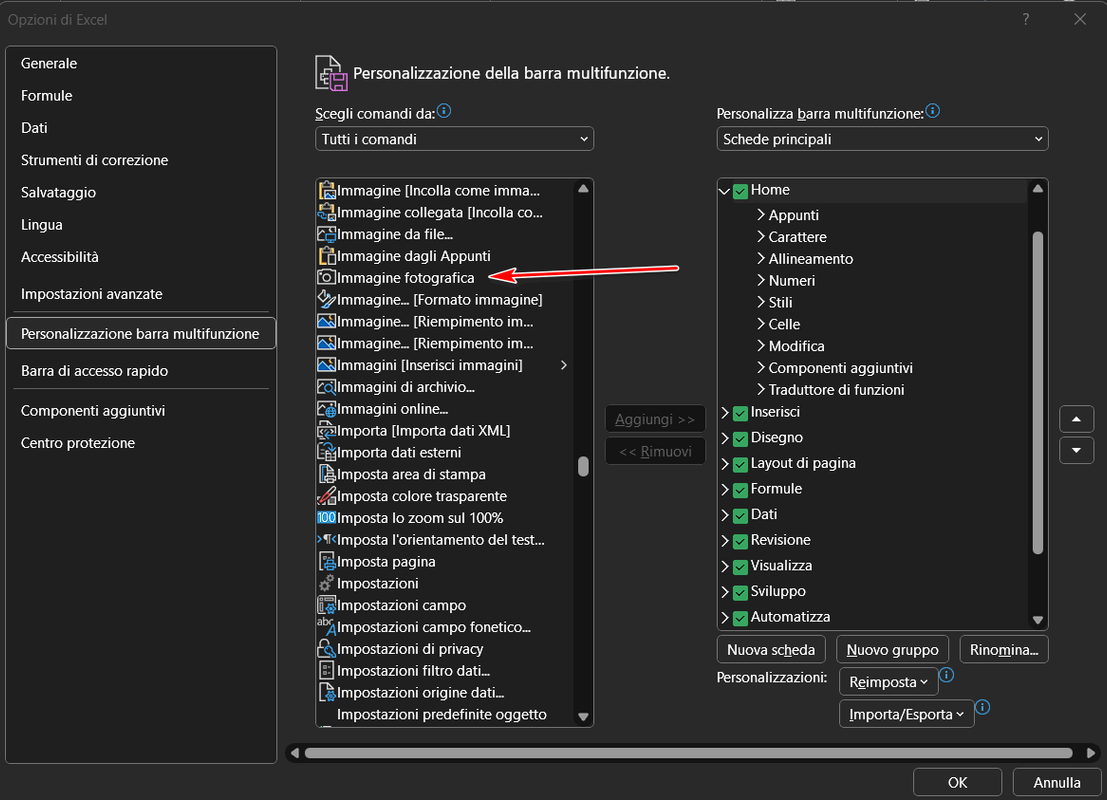
Task: Click the icon of Importa [Importa dati XML]
Action: (x=326, y=431)
